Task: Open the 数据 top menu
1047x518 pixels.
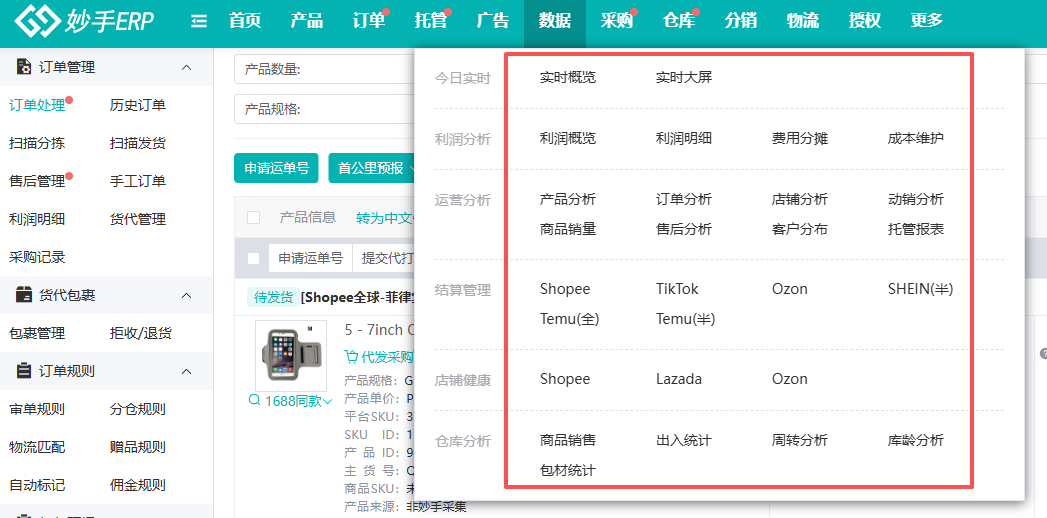Action: click(555, 21)
